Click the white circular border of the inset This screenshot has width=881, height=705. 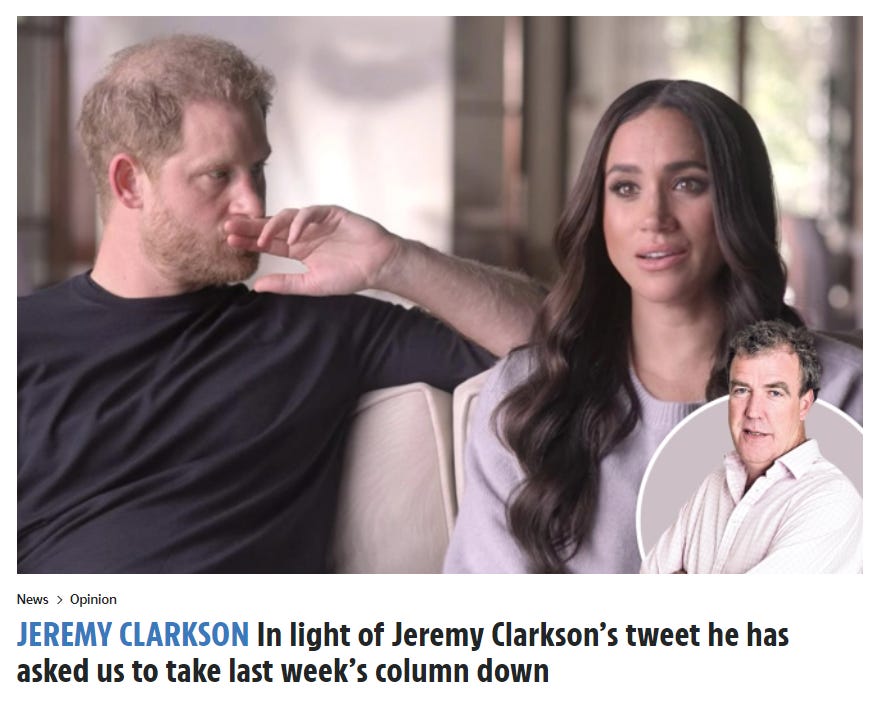click(x=642, y=489)
